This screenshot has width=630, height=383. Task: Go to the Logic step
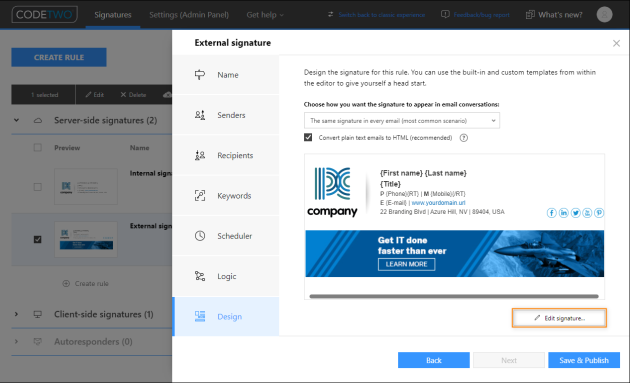(x=225, y=276)
